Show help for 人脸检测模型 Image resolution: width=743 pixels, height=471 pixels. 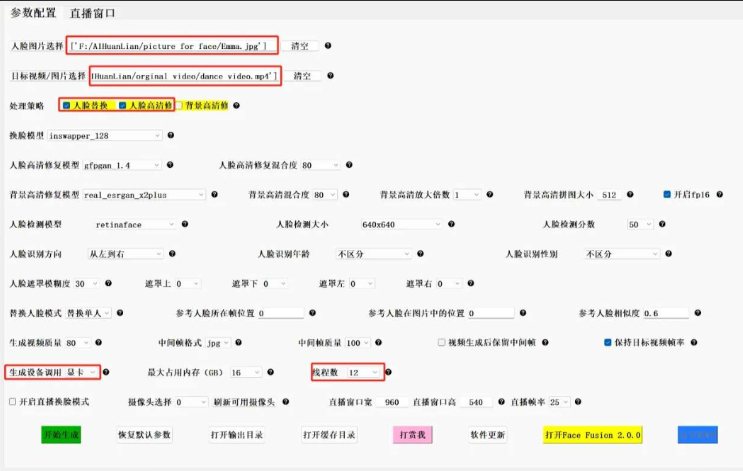click(x=185, y=224)
